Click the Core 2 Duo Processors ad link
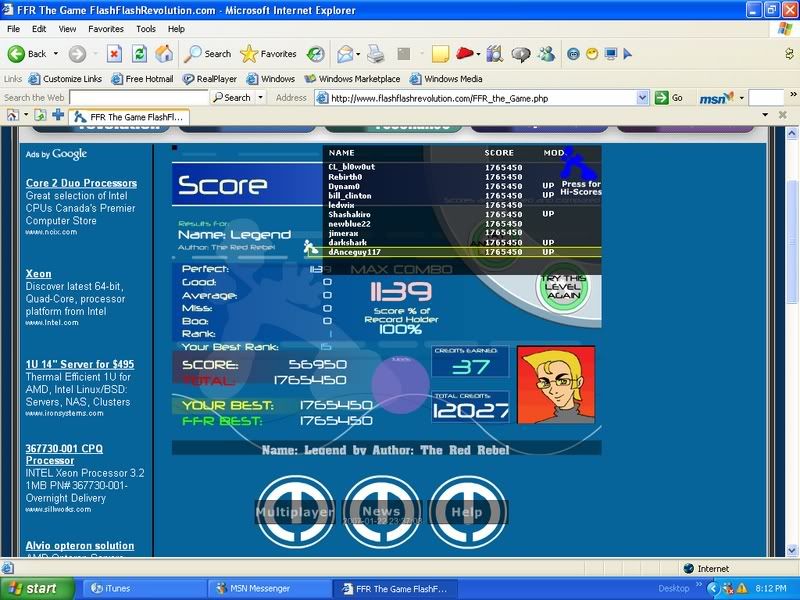The width and height of the screenshot is (800, 600). coord(81,183)
